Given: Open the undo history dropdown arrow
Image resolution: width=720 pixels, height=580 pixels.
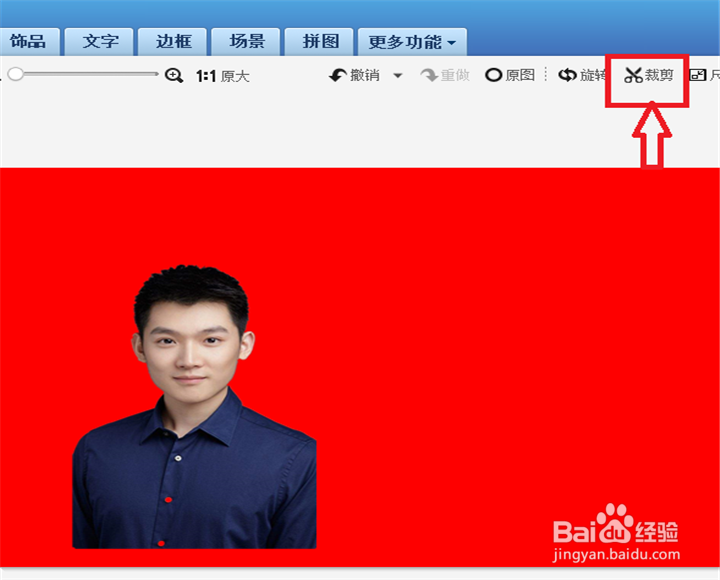Looking at the screenshot, I should click(x=398, y=76).
